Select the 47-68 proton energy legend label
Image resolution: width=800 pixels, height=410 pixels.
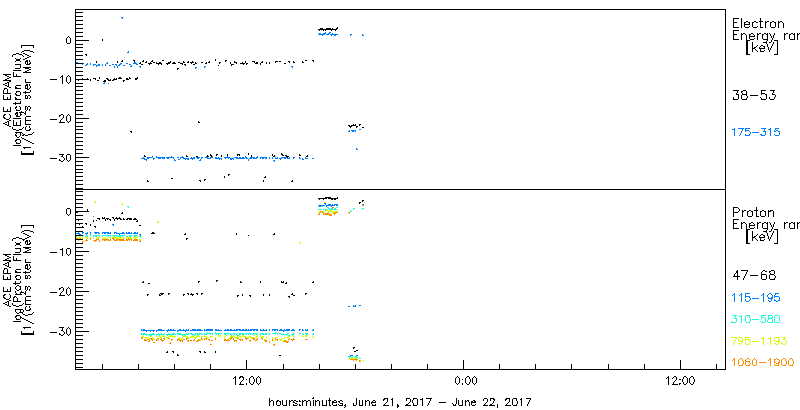(x=754, y=276)
